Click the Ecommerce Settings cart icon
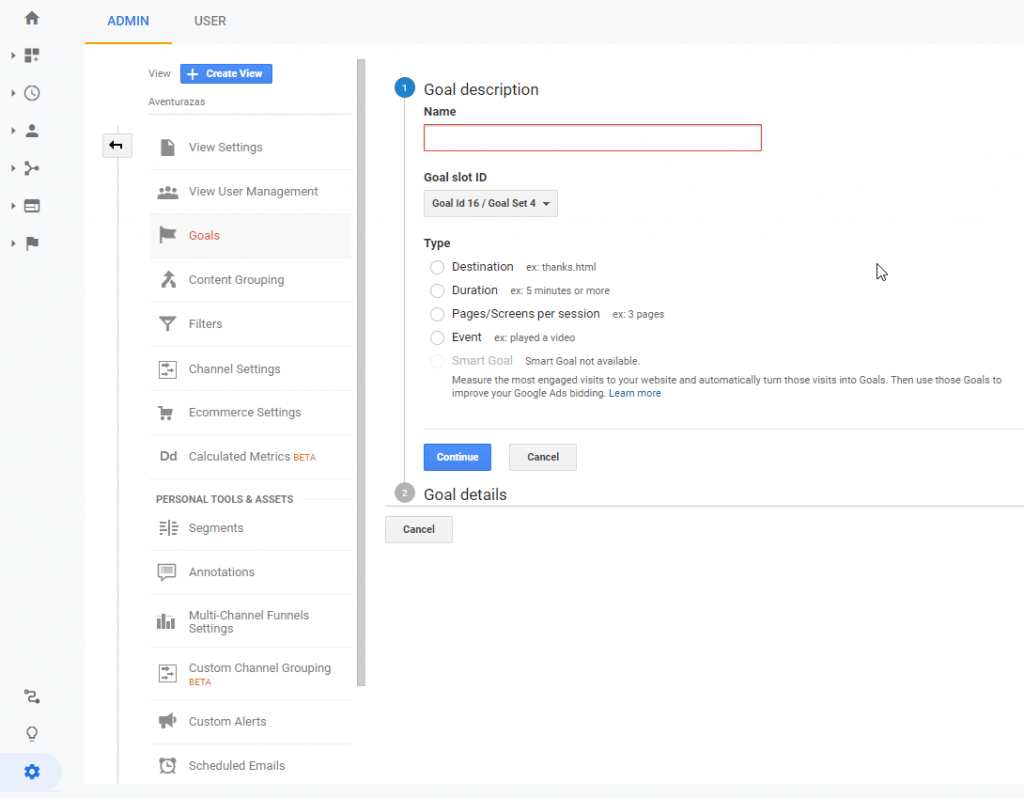 166,413
